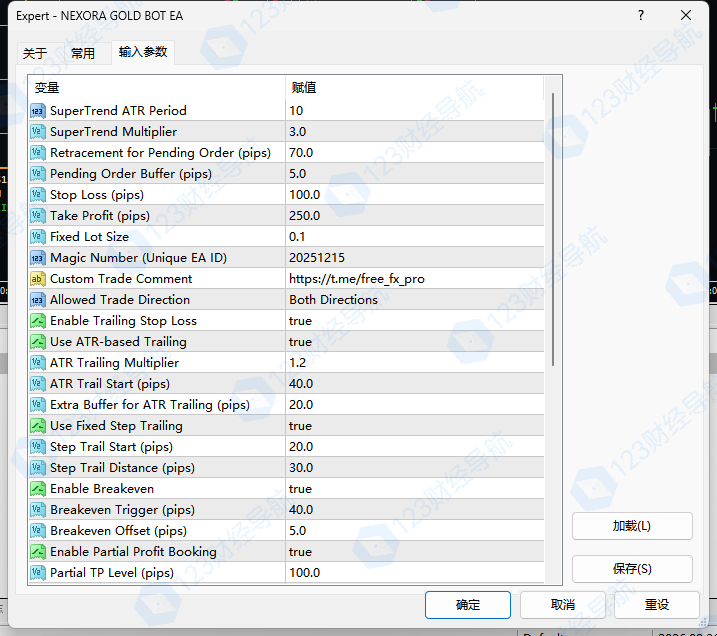Click the 重设 button

pos(657,605)
